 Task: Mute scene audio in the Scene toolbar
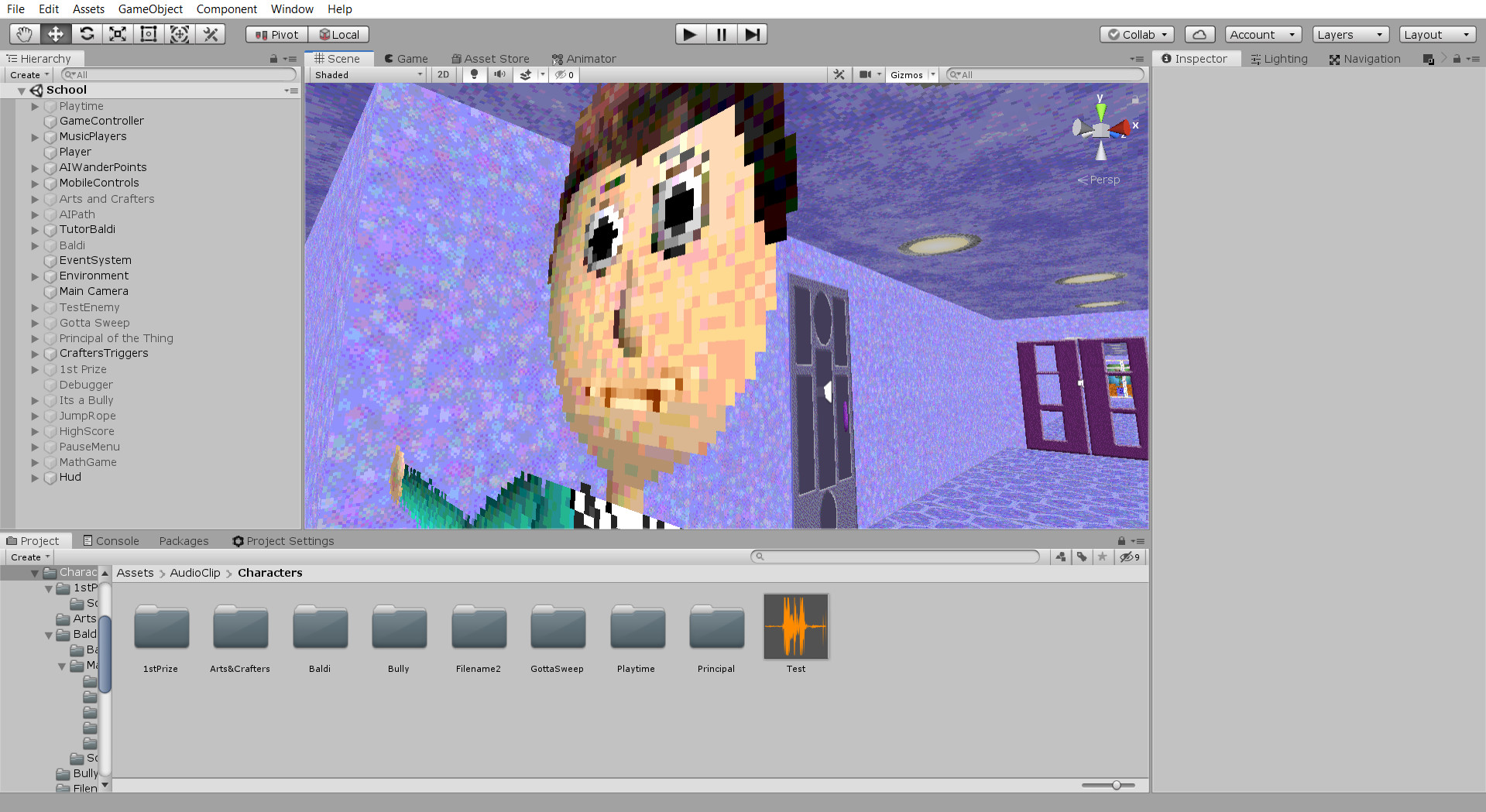click(x=499, y=74)
